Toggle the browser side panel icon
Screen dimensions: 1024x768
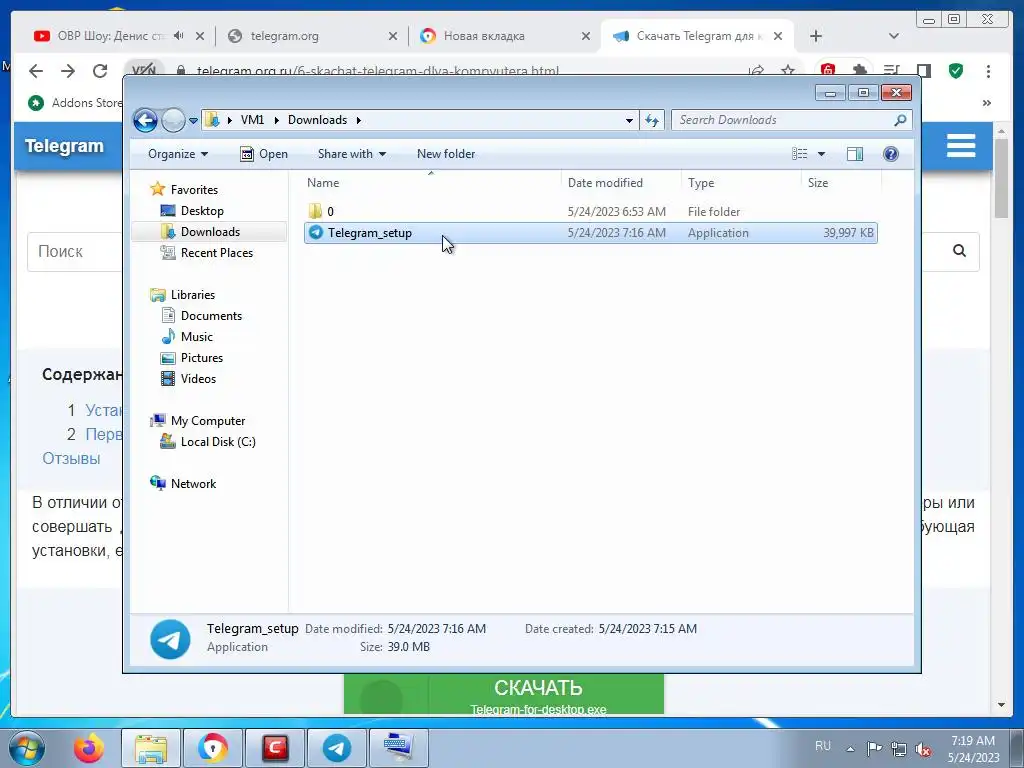(x=923, y=71)
